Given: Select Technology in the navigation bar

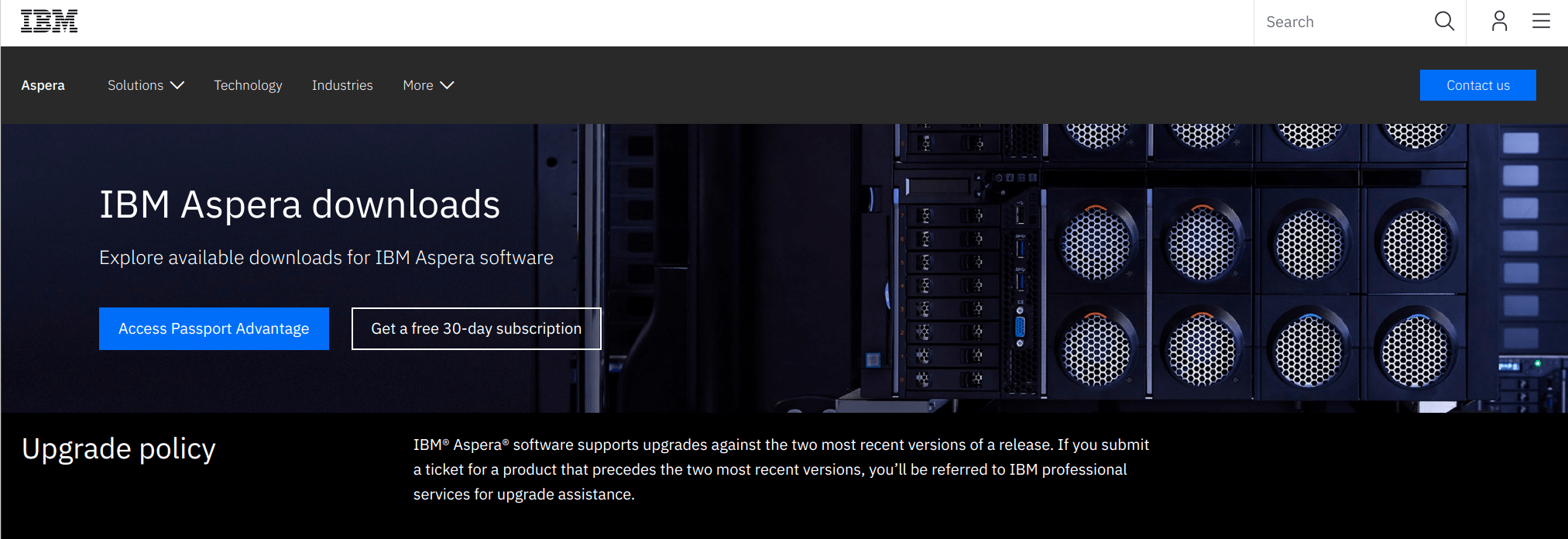Looking at the screenshot, I should pos(248,85).
